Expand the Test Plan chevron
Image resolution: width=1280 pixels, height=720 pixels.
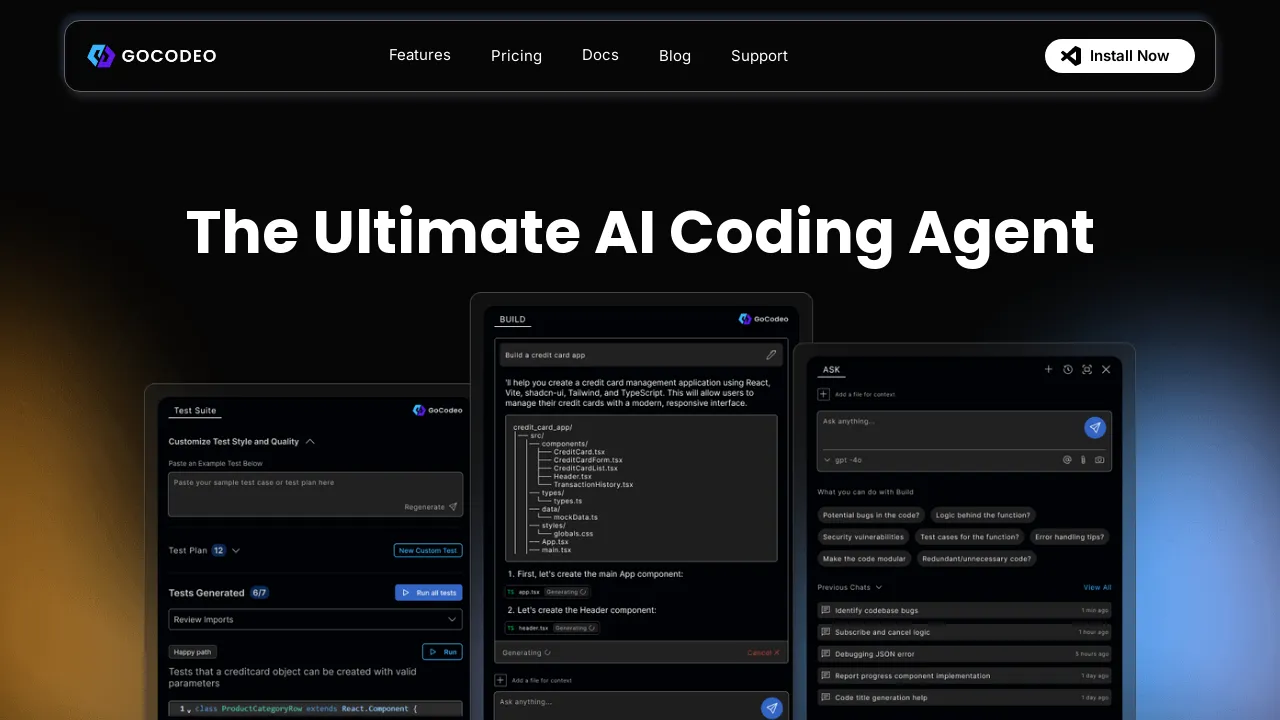point(236,550)
